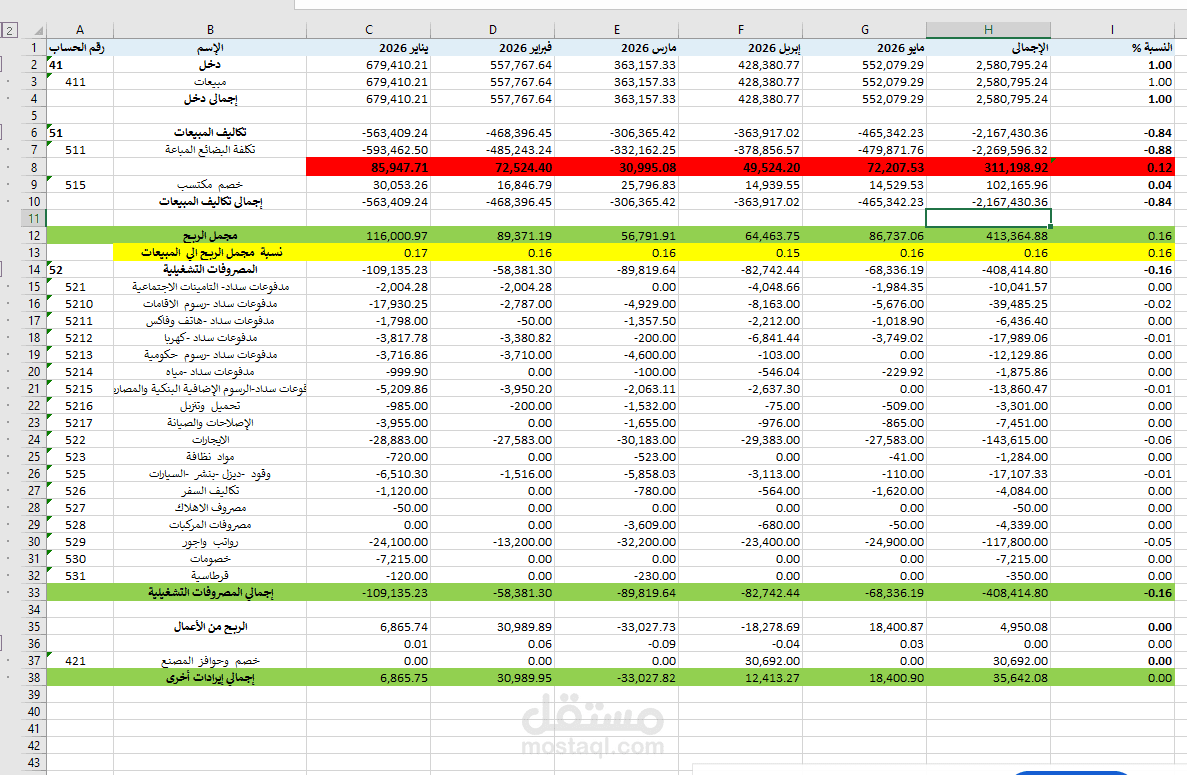
Task: Click account number cell 5214
Action: 80,372
